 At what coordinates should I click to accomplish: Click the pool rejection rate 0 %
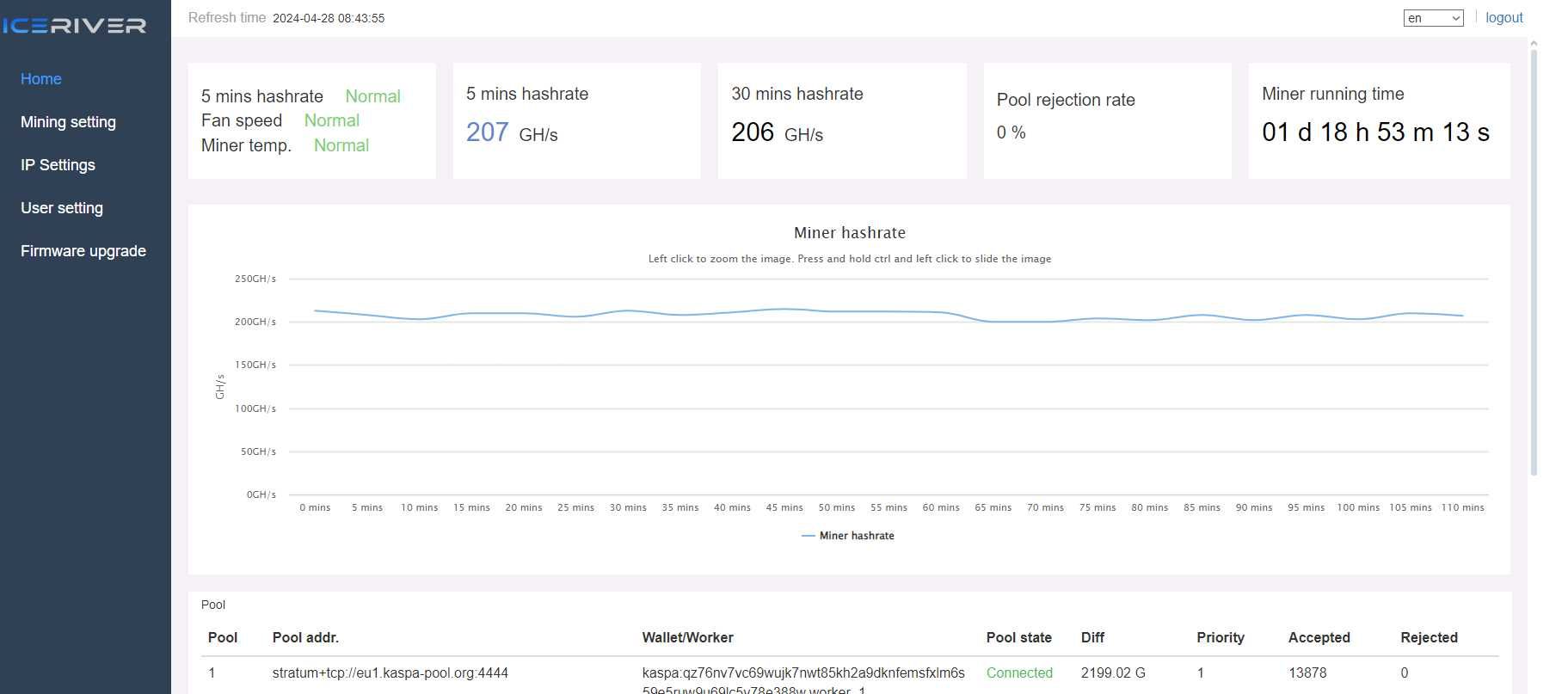(1011, 132)
